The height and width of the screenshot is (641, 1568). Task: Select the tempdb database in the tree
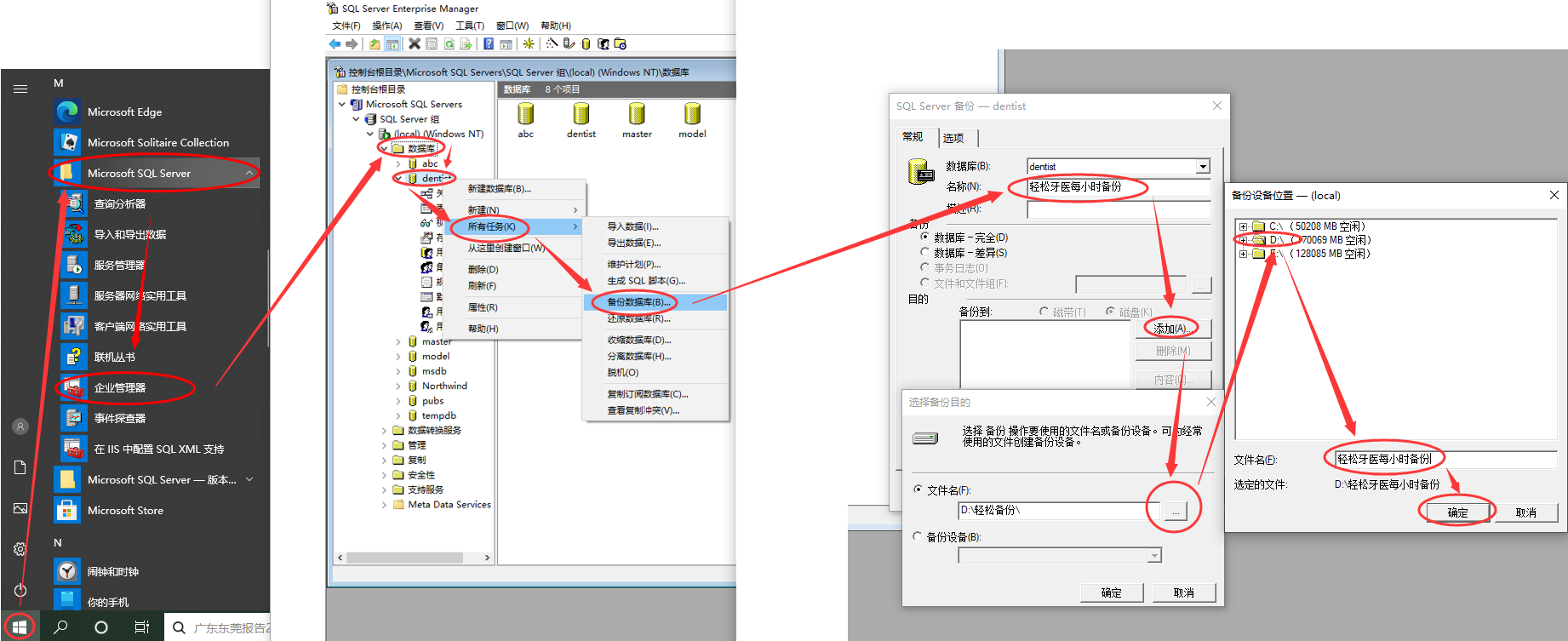pos(438,415)
